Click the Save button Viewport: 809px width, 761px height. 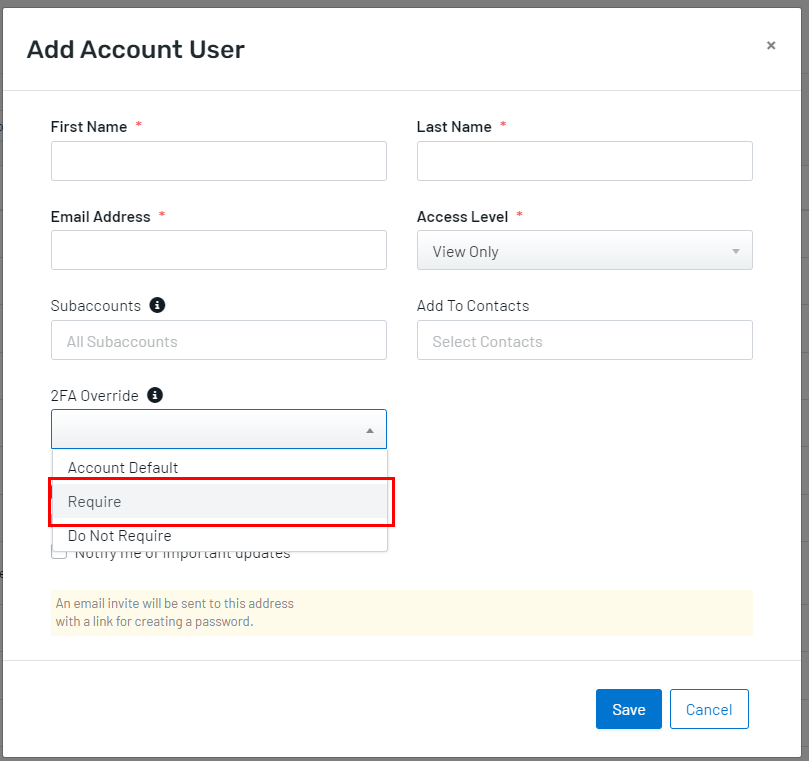(628, 709)
